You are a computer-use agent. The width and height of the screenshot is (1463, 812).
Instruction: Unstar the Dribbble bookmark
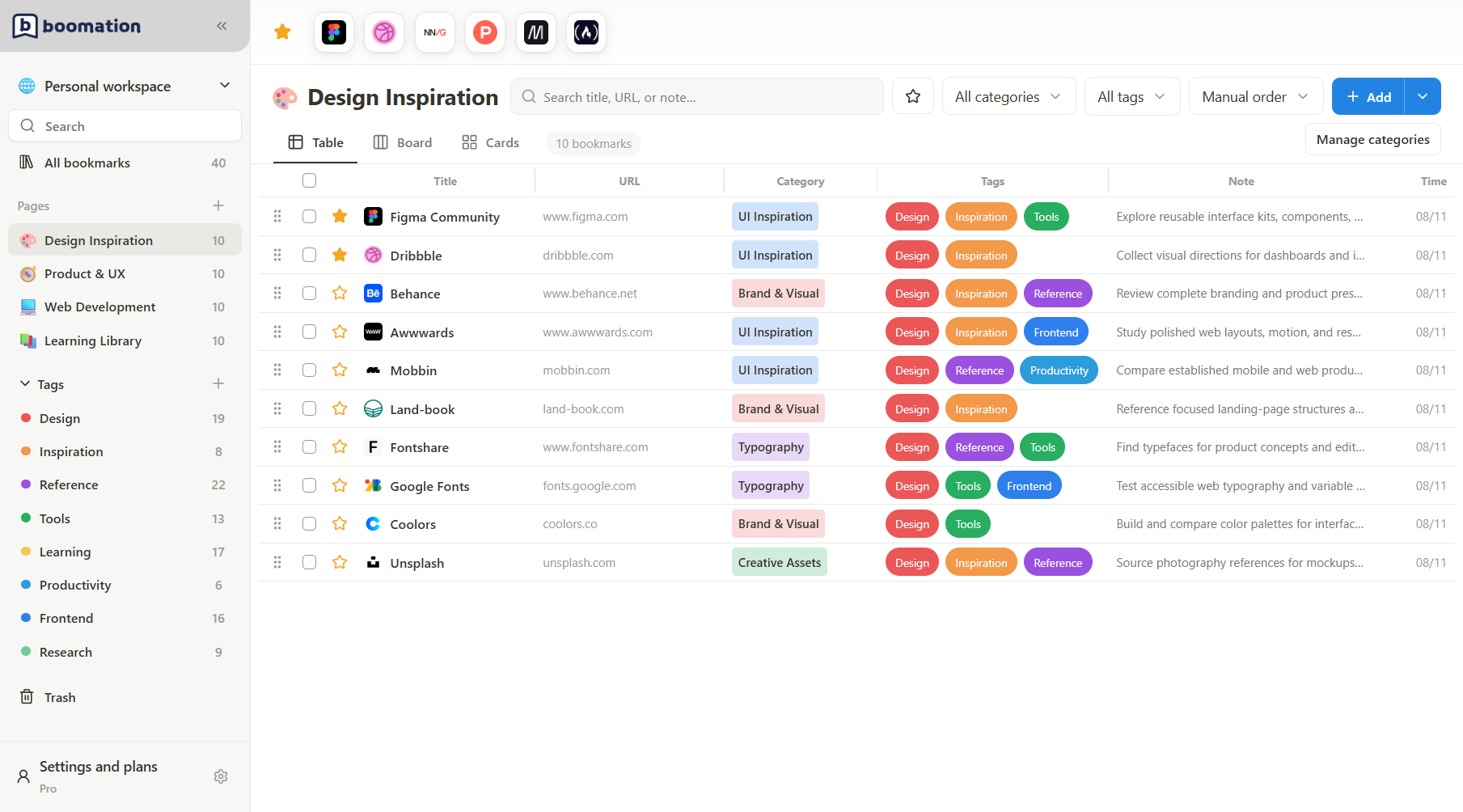pyautogui.click(x=340, y=255)
